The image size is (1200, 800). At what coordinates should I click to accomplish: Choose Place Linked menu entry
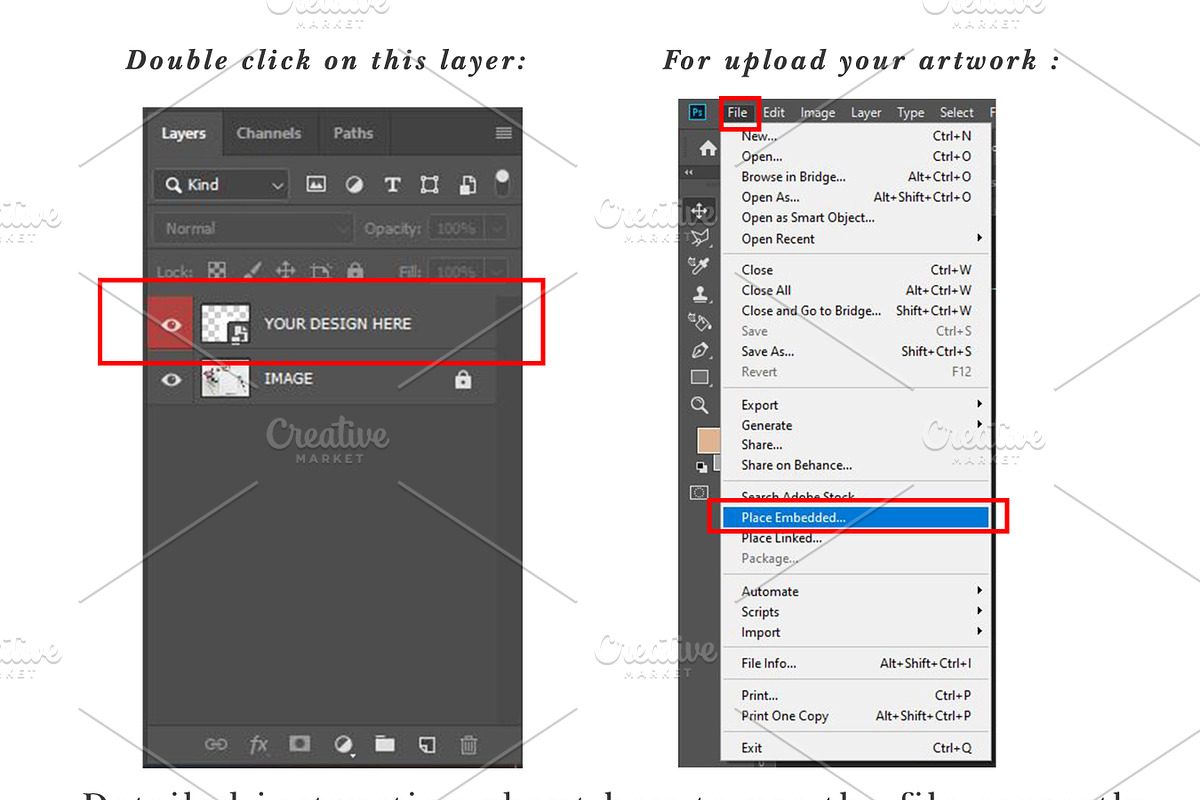click(x=855, y=538)
